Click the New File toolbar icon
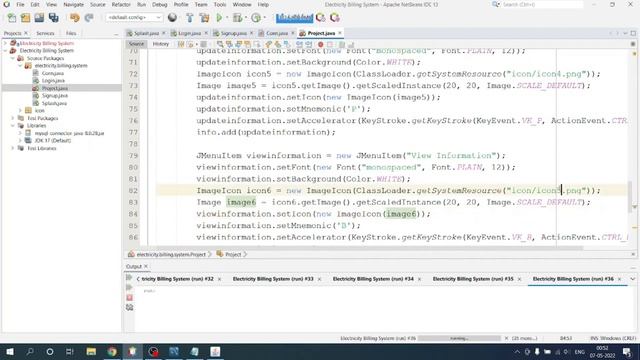This screenshot has height=360, width=640. pos(12,18)
